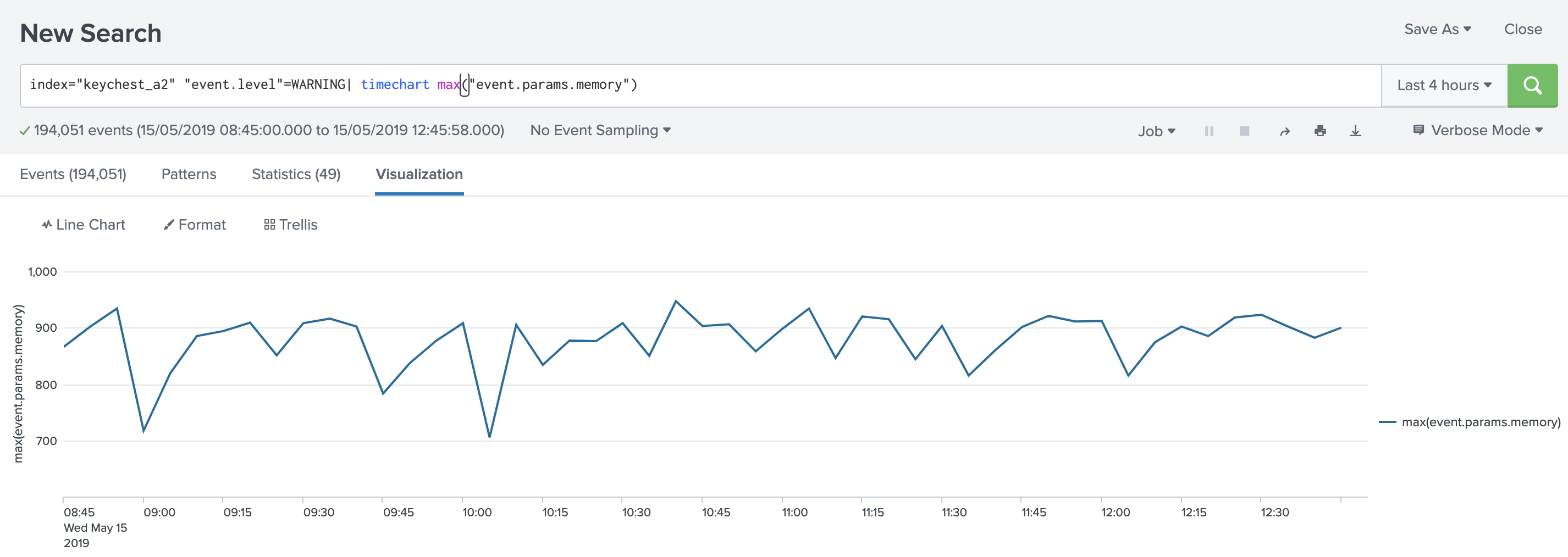Click the vertical y-axis title max(event.params.memory)
Viewport: 1568px width, 557px height.
18,383
